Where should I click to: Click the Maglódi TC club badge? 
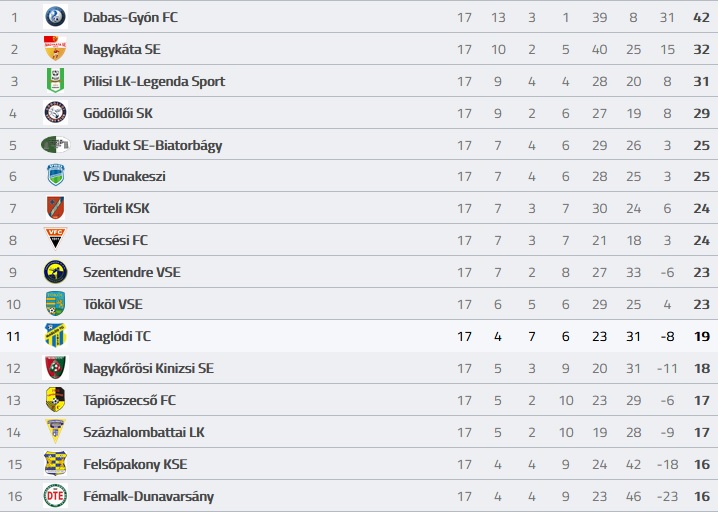pyautogui.click(x=55, y=336)
